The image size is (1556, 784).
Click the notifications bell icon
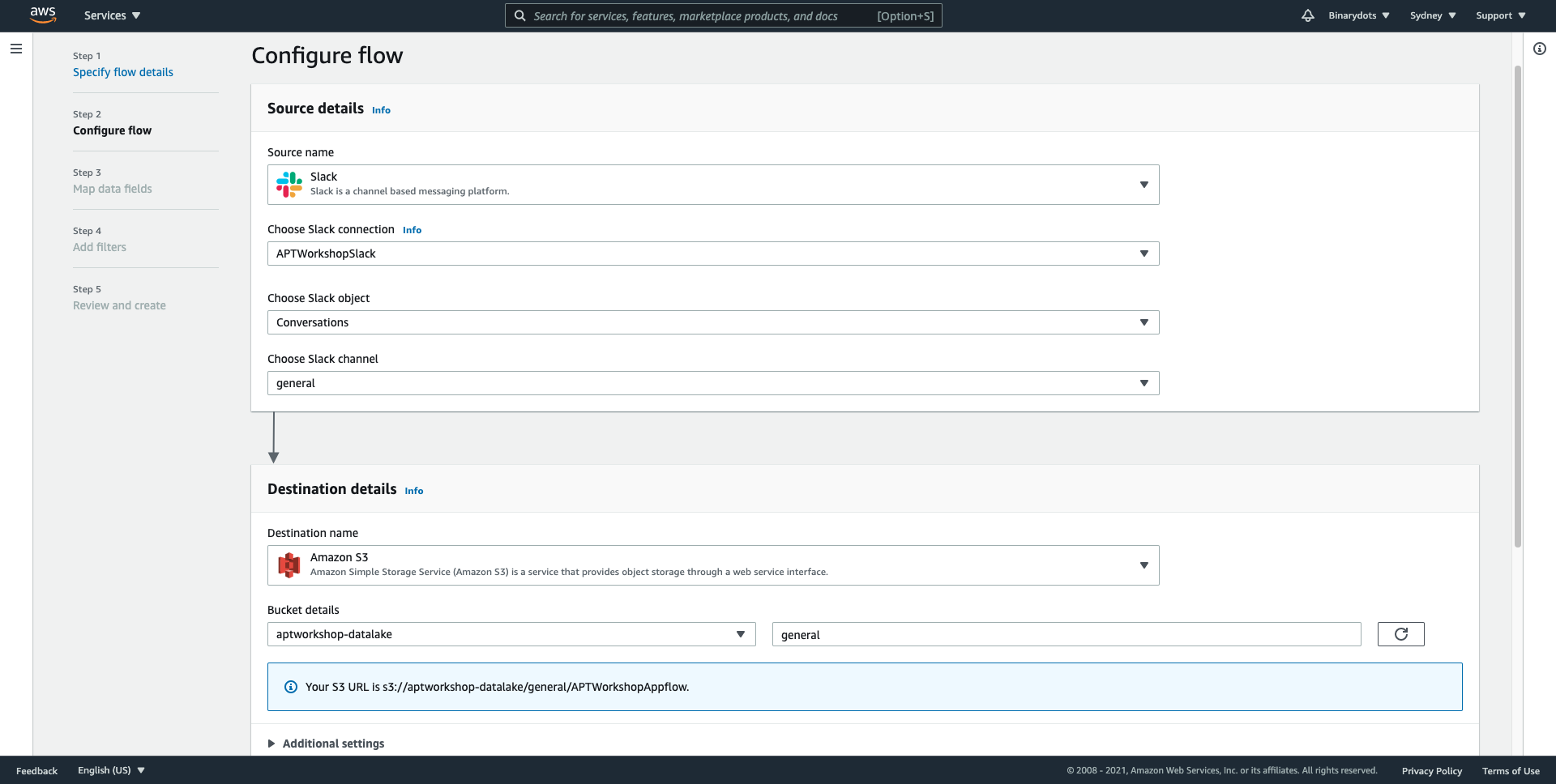click(1307, 15)
